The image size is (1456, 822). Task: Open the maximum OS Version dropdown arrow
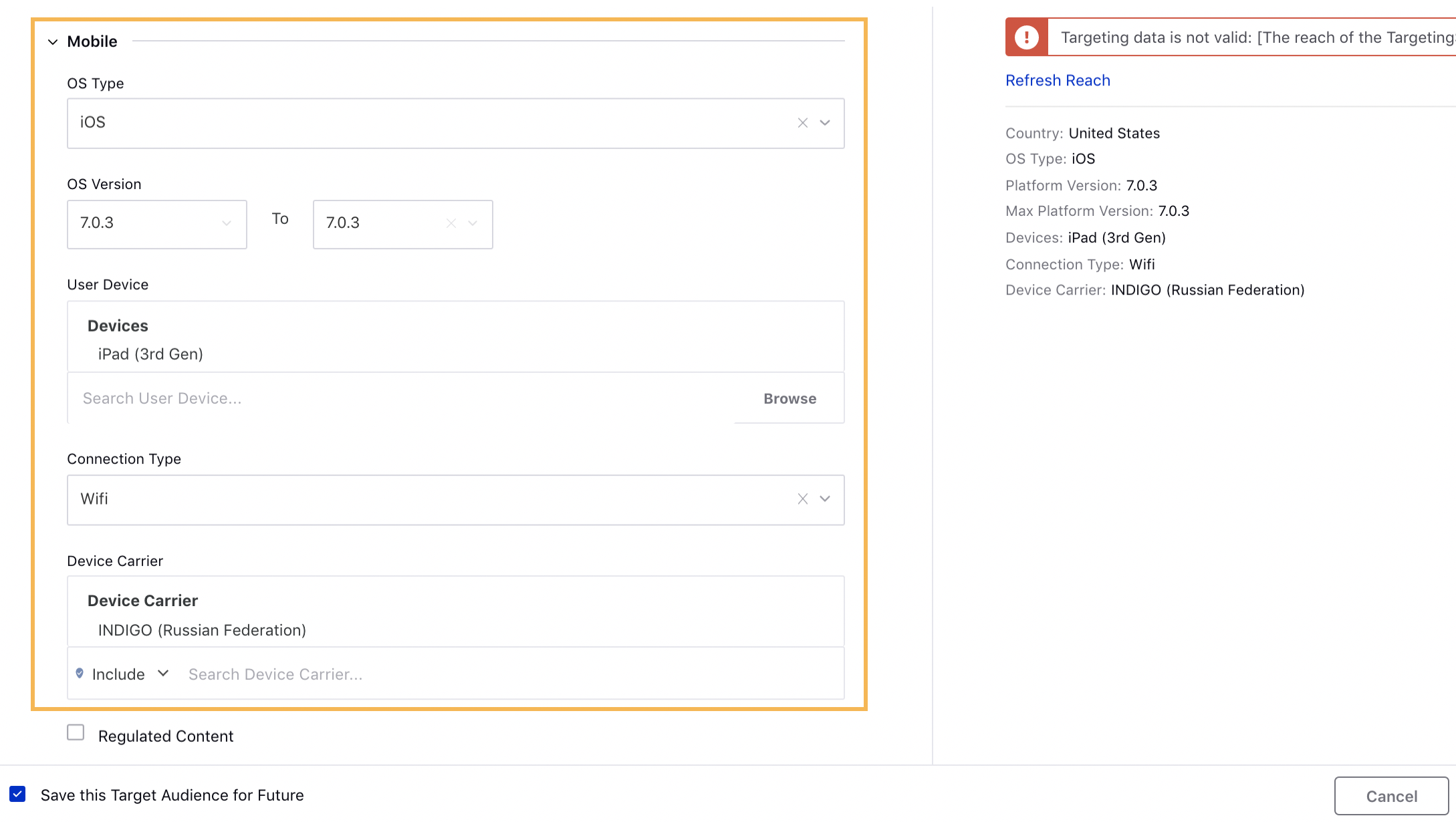473,223
